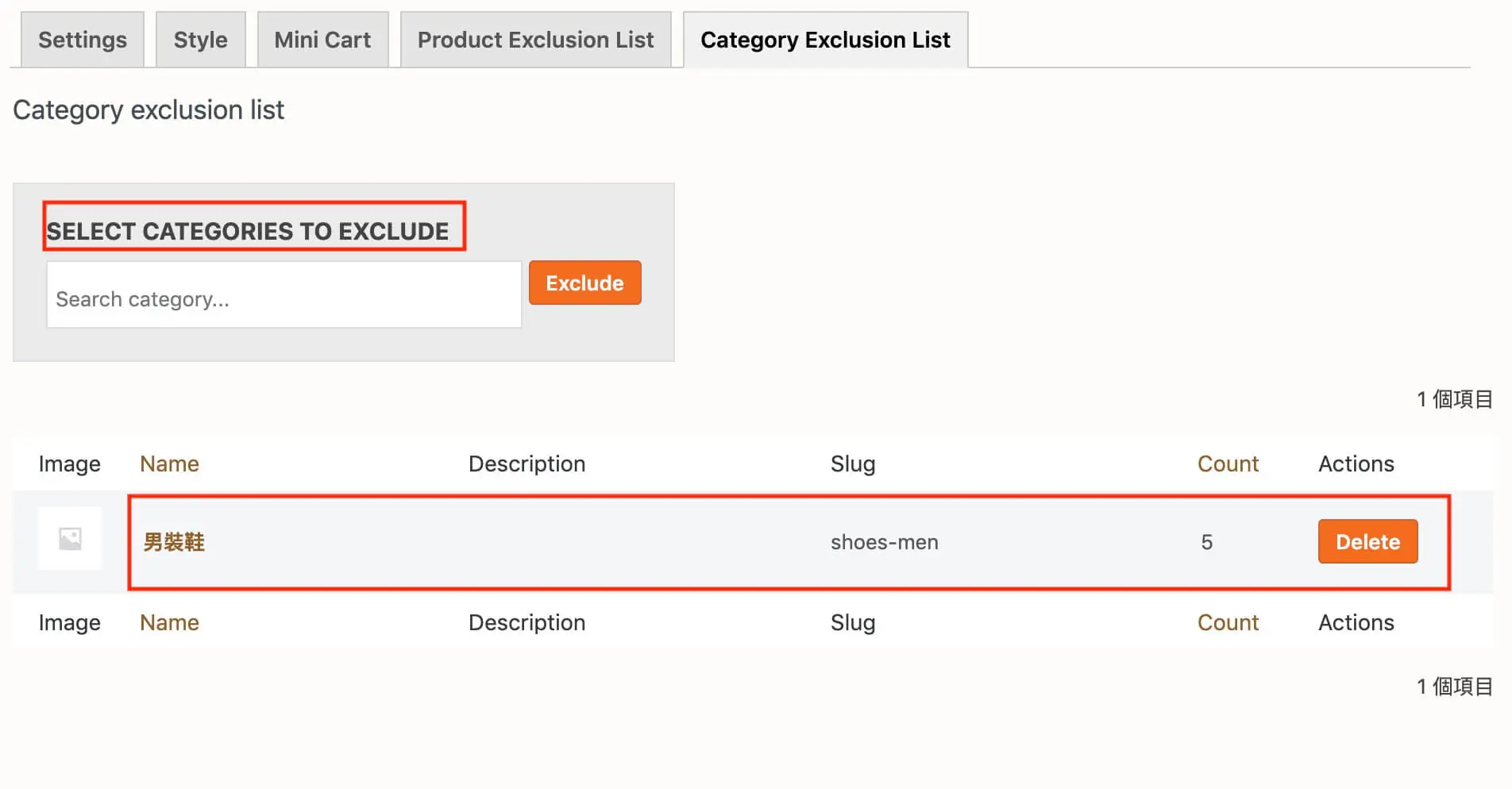Image resolution: width=1512 pixels, height=789 pixels.
Task: Open the Settings tab
Action: point(83,40)
